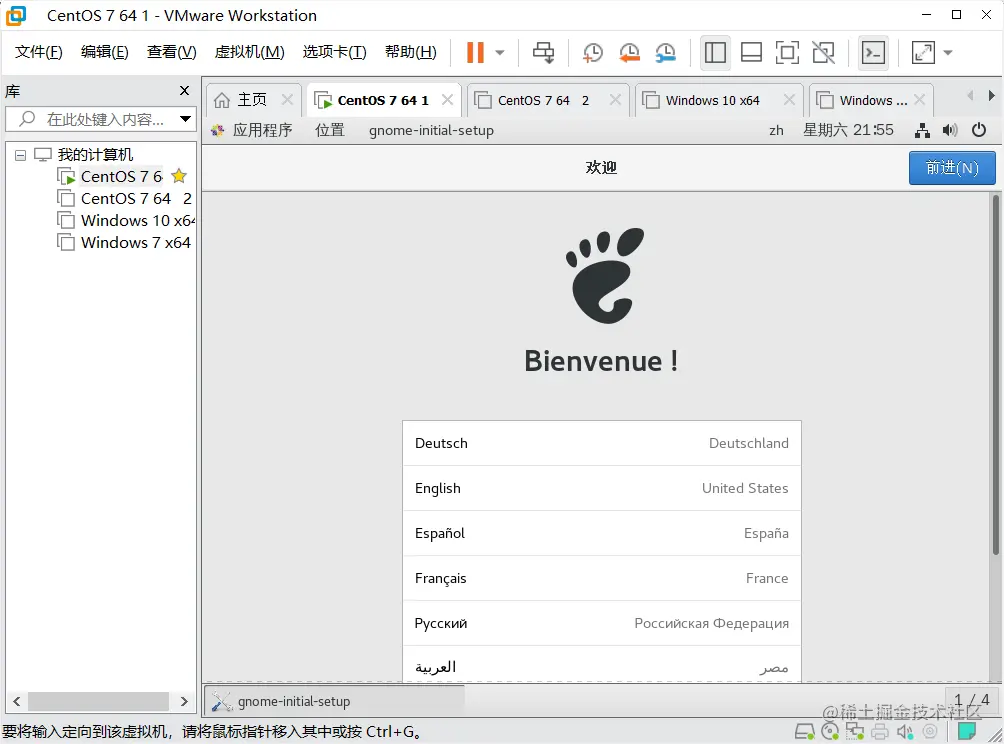
Task: Click the guest window vertical scrollbar
Action: coord(996,375)
